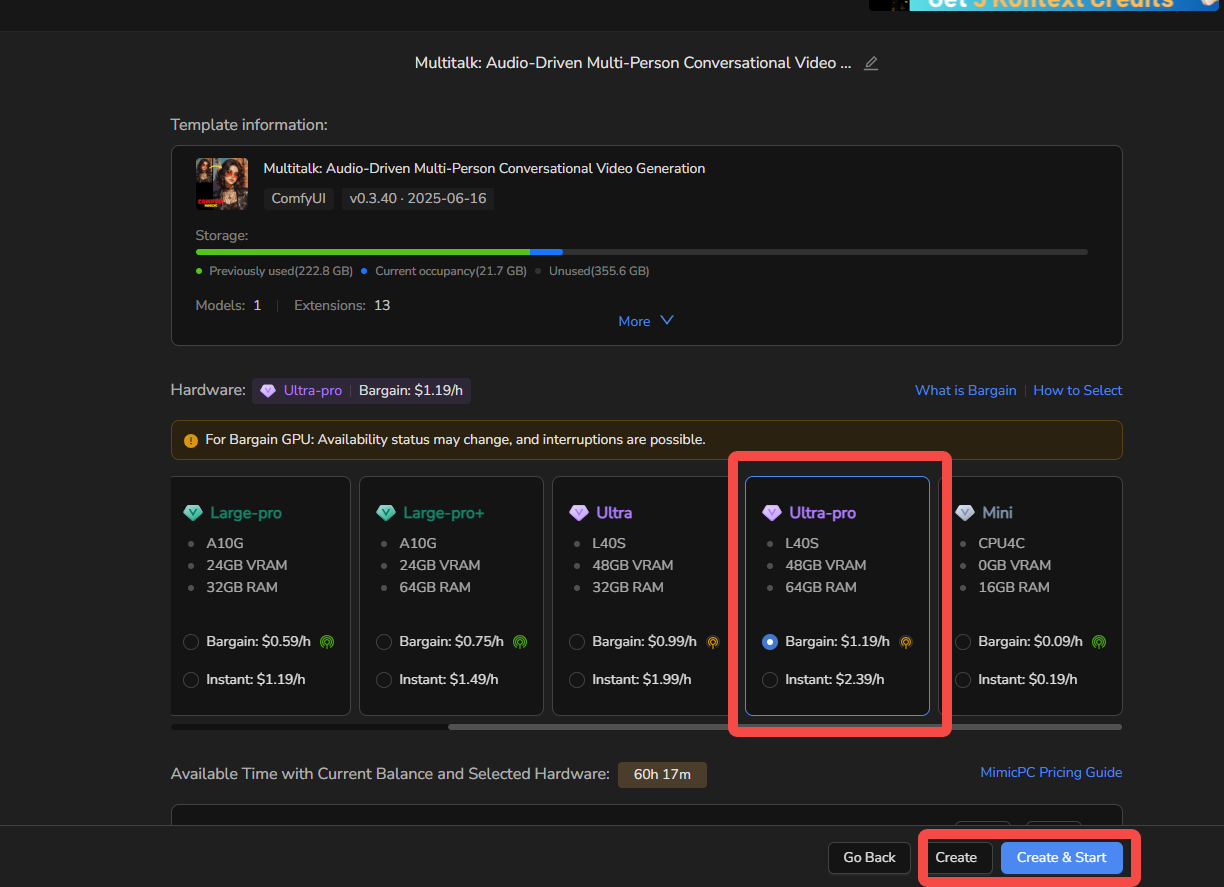
Task: Switch to Ultra-pro Instant $2.39/h
Action: [x=770, y=680]
